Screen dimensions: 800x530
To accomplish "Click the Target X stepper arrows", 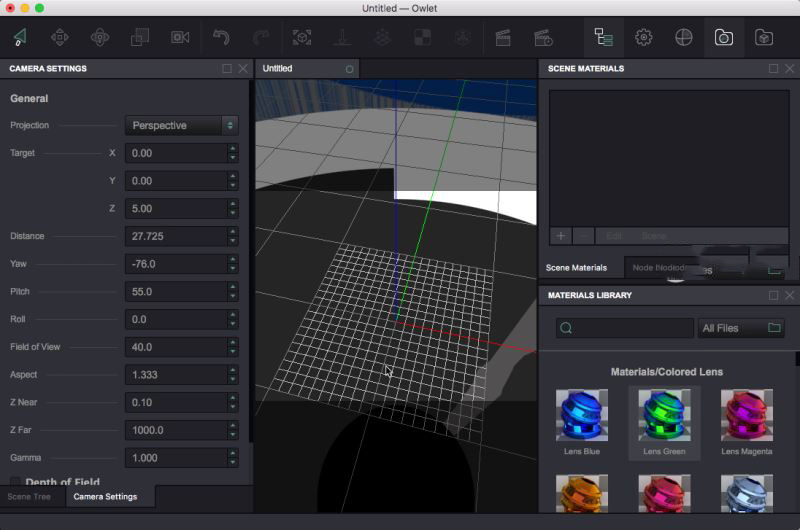I will 233,153.
